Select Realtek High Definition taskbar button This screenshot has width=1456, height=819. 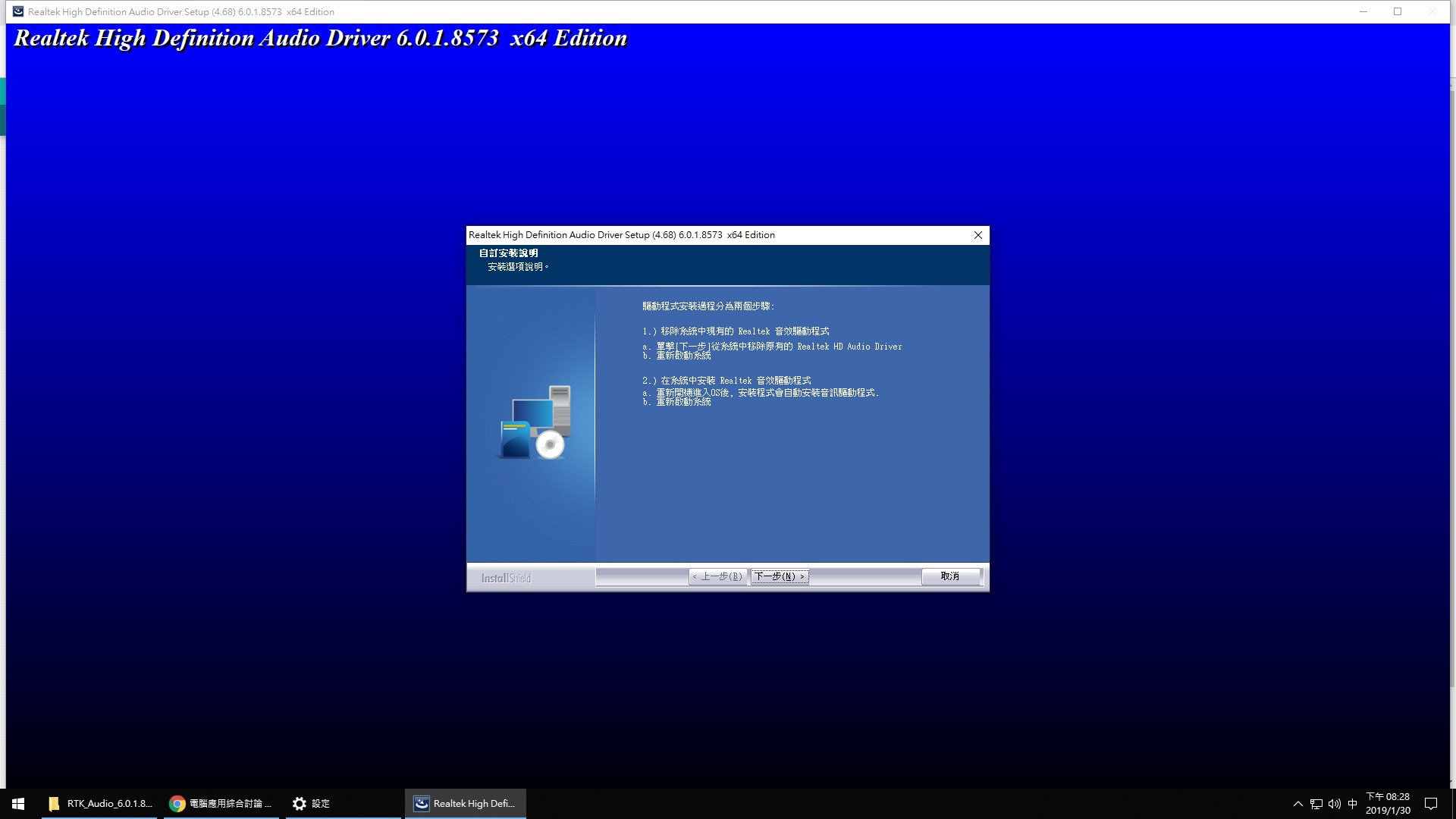coord(465,804)
